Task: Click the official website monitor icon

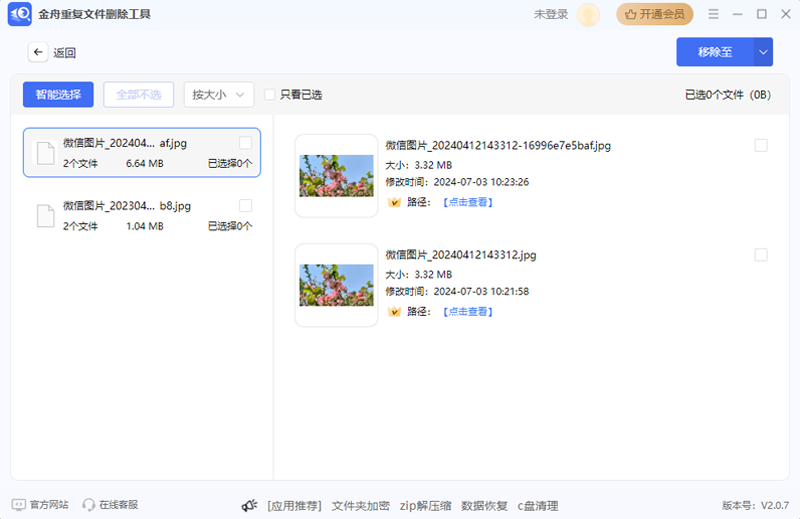Action: (18, 505)
